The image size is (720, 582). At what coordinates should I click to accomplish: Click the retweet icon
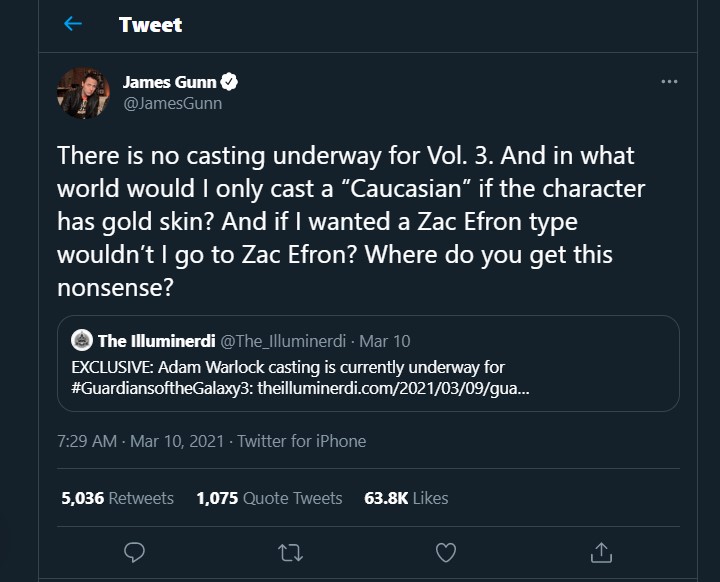pyautogui.click(x=290, y=551)
